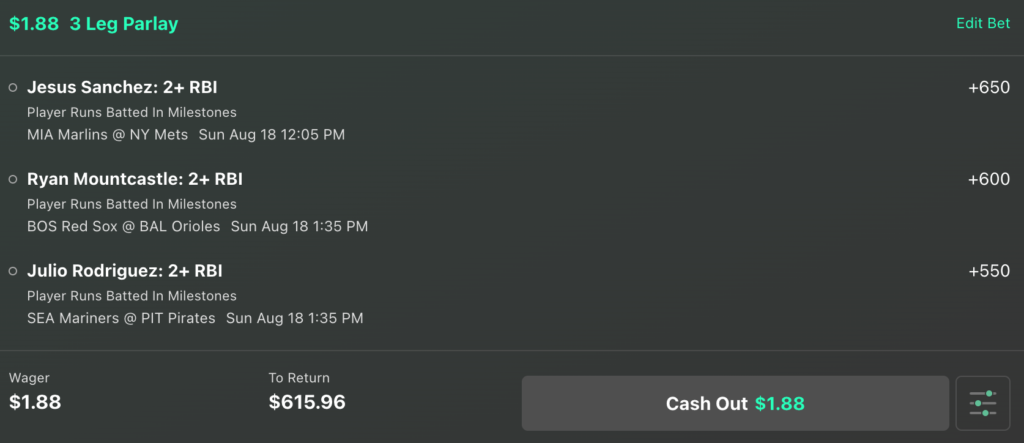The image size is (1024, 443).
Task: Click the Cash Out $1.88 button
Action: pos(735,403)
